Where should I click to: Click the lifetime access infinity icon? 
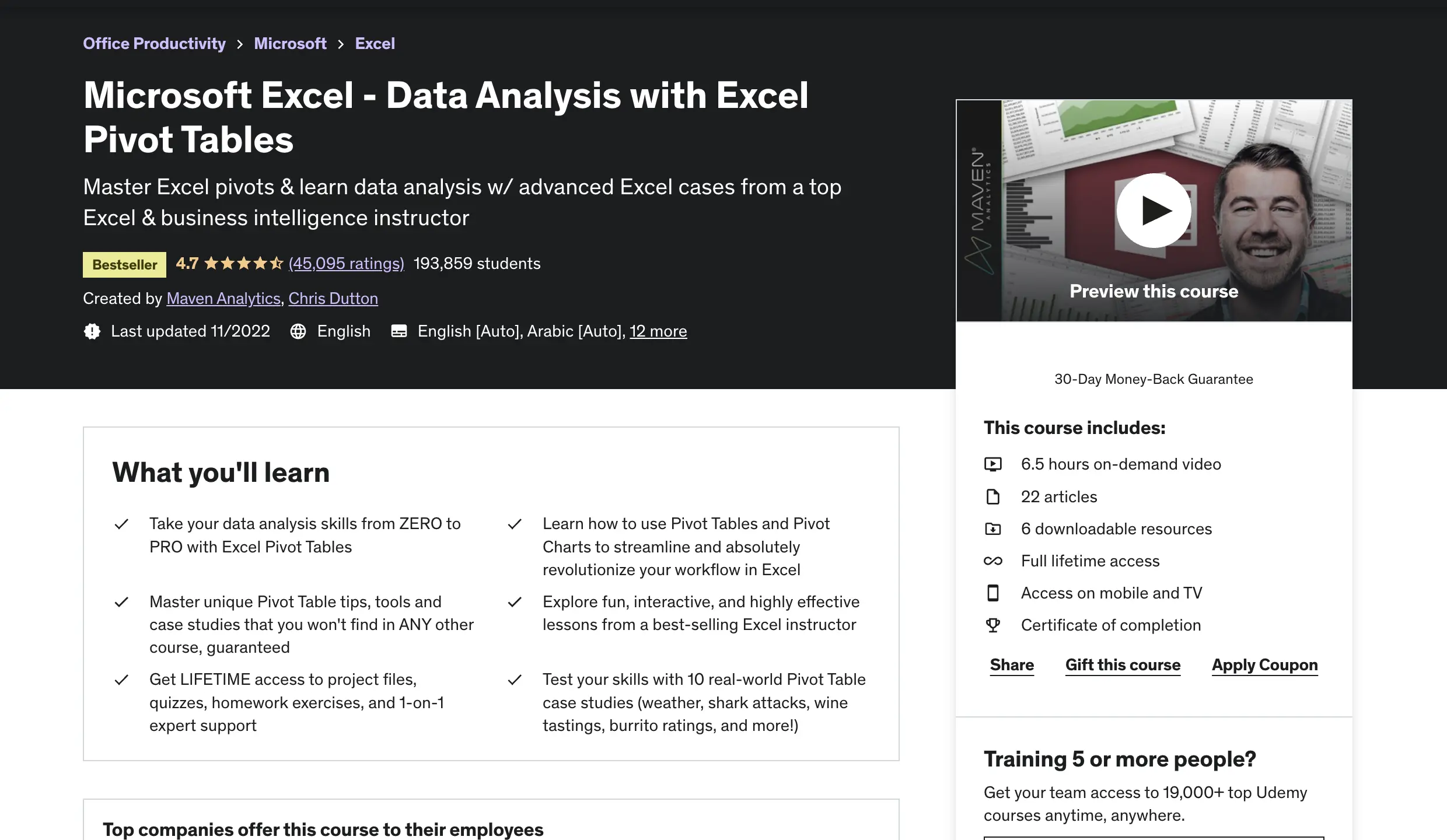pyautogui.click(x=992, y=561)
